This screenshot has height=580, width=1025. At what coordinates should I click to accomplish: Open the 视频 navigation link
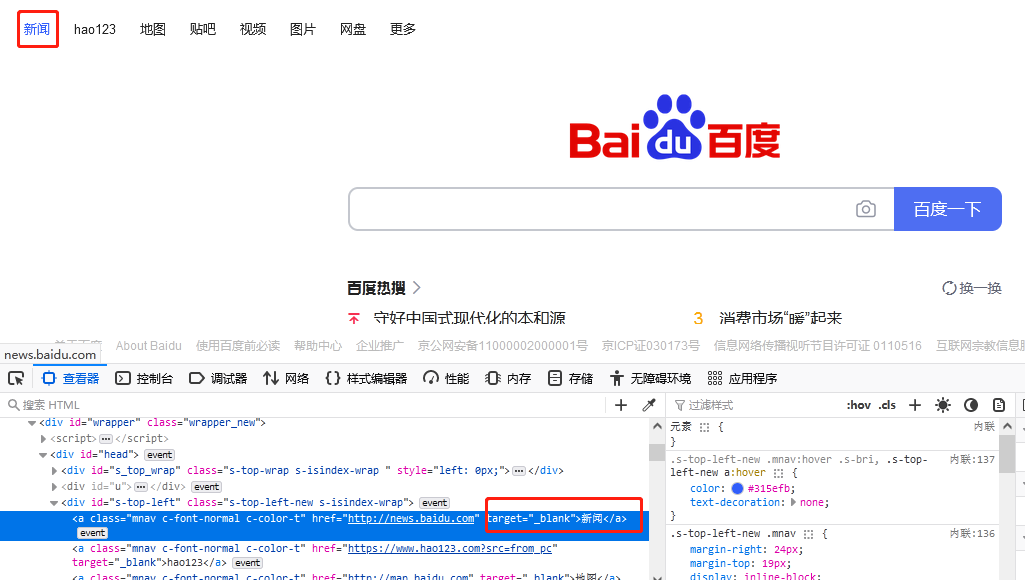coord(253,29)
